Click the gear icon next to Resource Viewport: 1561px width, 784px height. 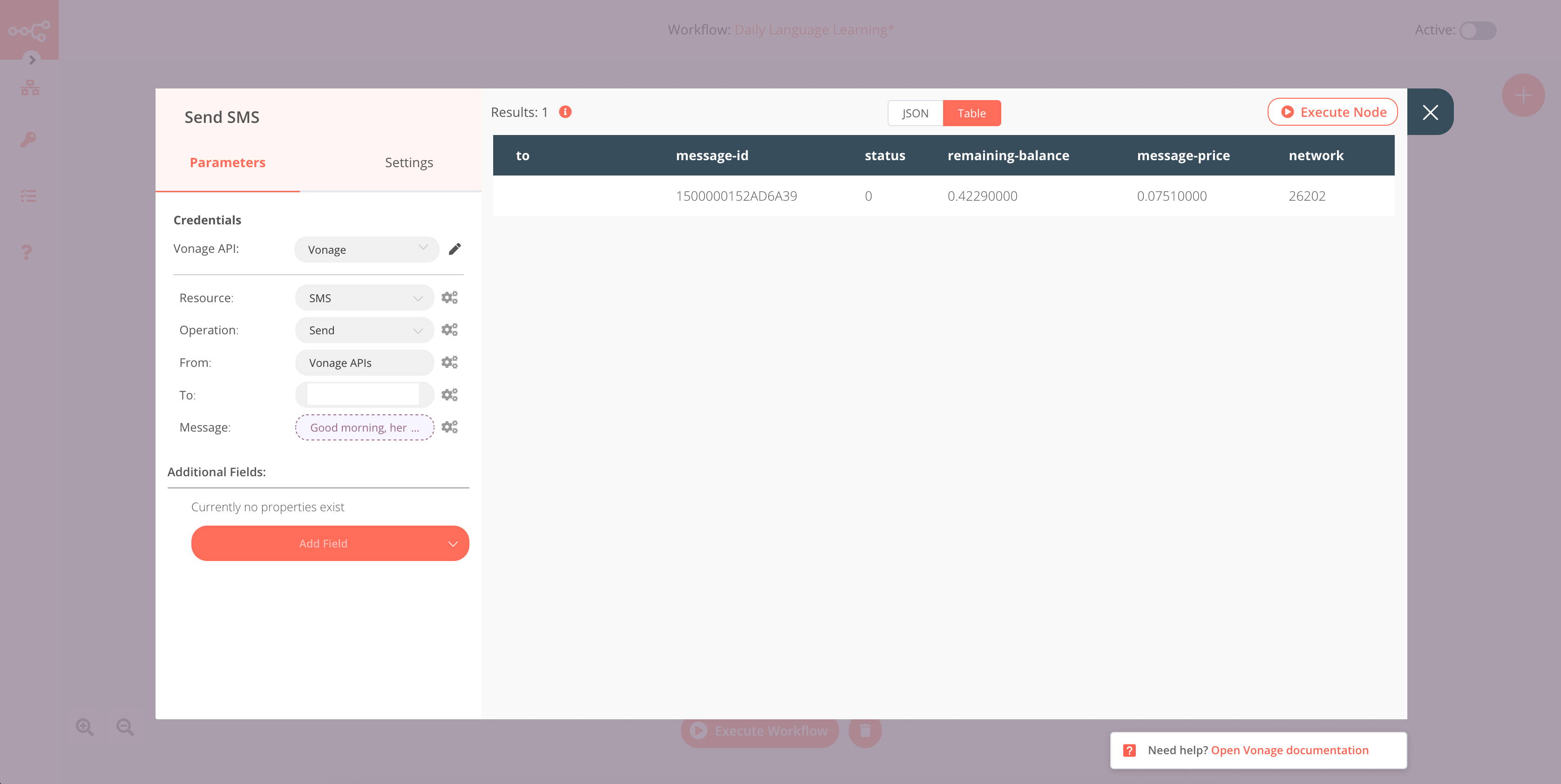coord(450,297)
